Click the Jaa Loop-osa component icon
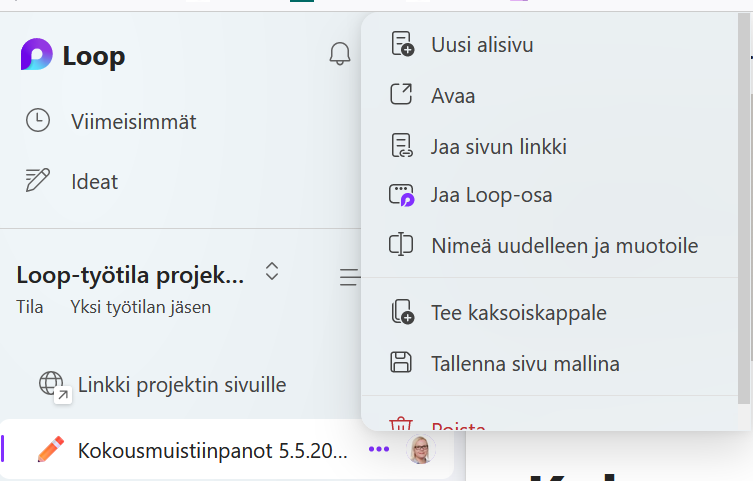 (x=401, y=195)
